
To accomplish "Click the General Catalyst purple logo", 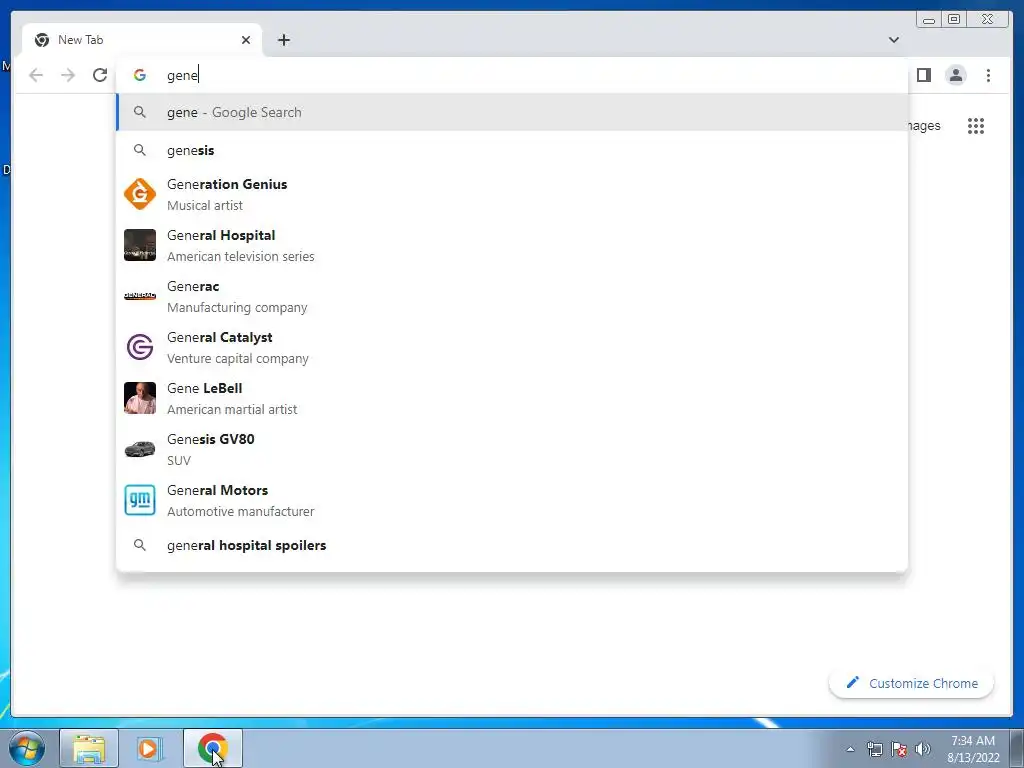I will pos(140,347).
